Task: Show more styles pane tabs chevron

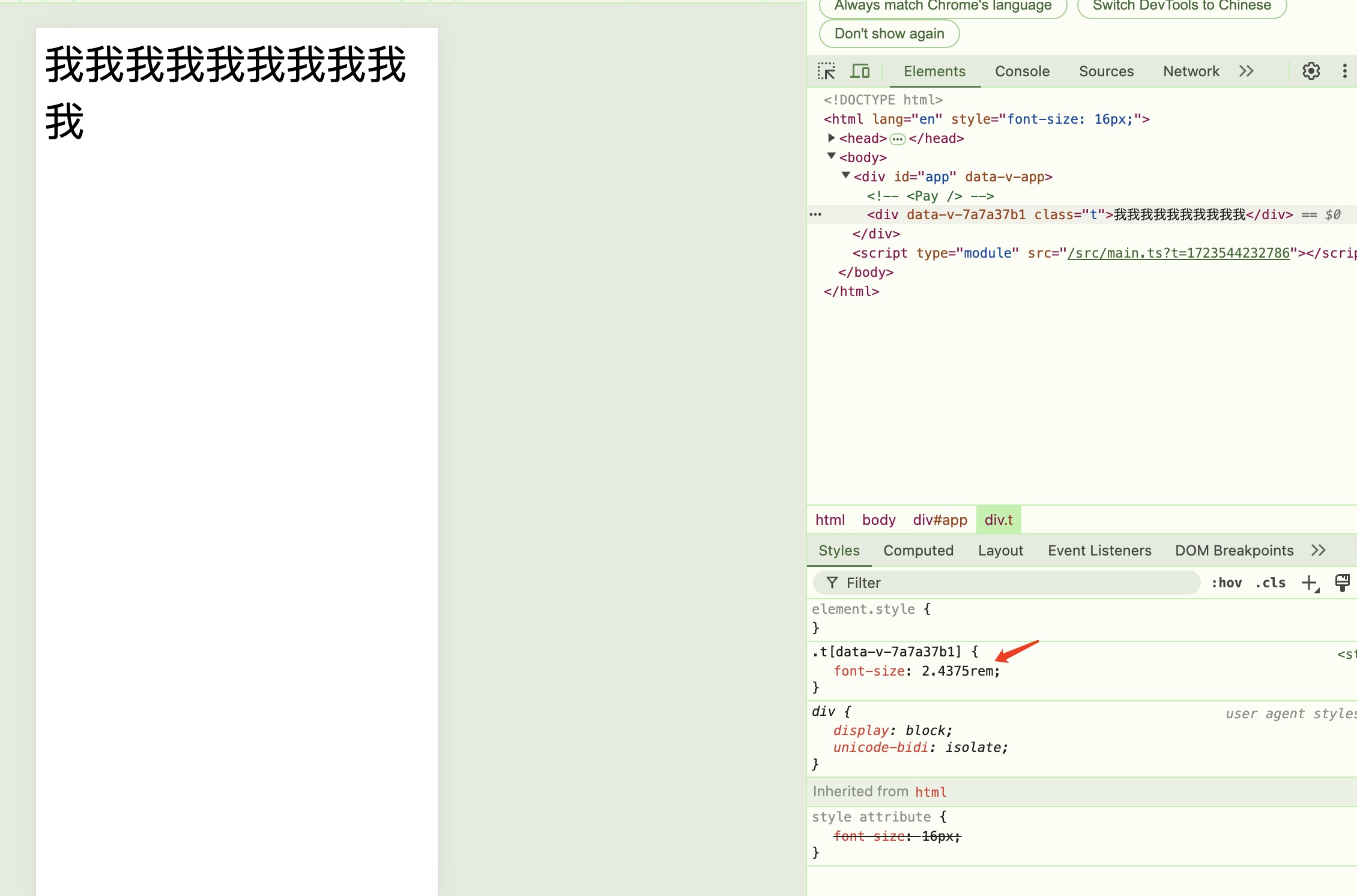Action: click(1319, 551)
